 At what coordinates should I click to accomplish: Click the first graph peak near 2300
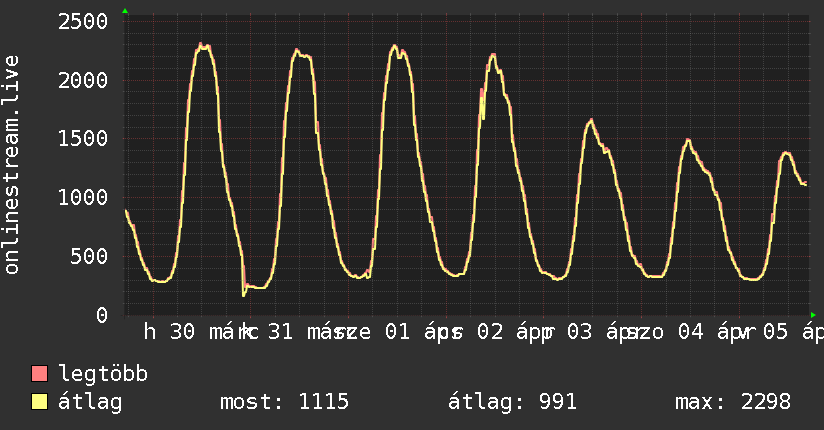tap(204, 46)
